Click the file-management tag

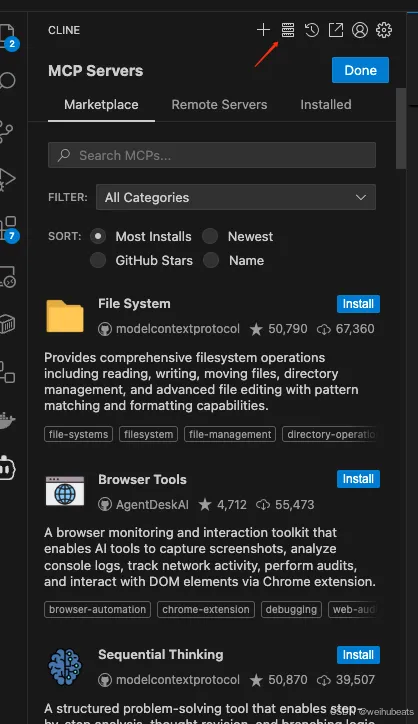point(230,434)
